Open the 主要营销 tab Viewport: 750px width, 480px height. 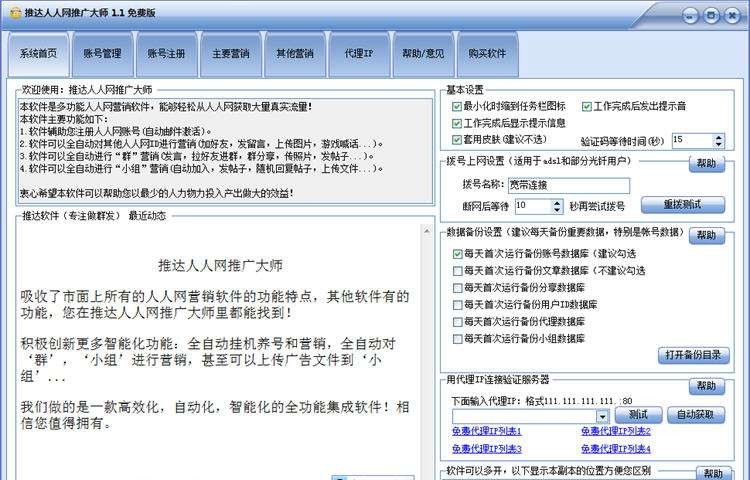click(x=231, y=54)
